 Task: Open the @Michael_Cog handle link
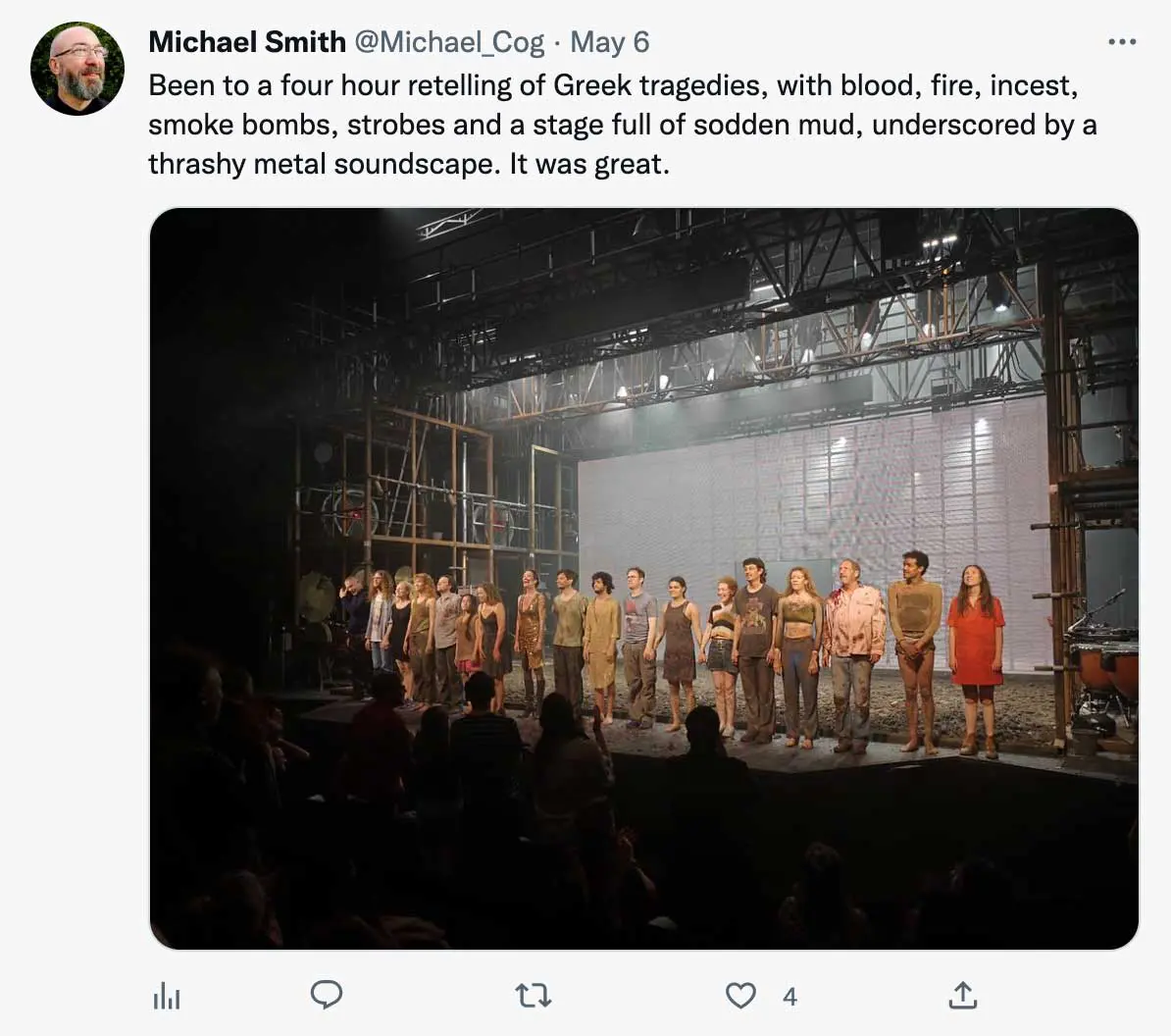point(449,42)
